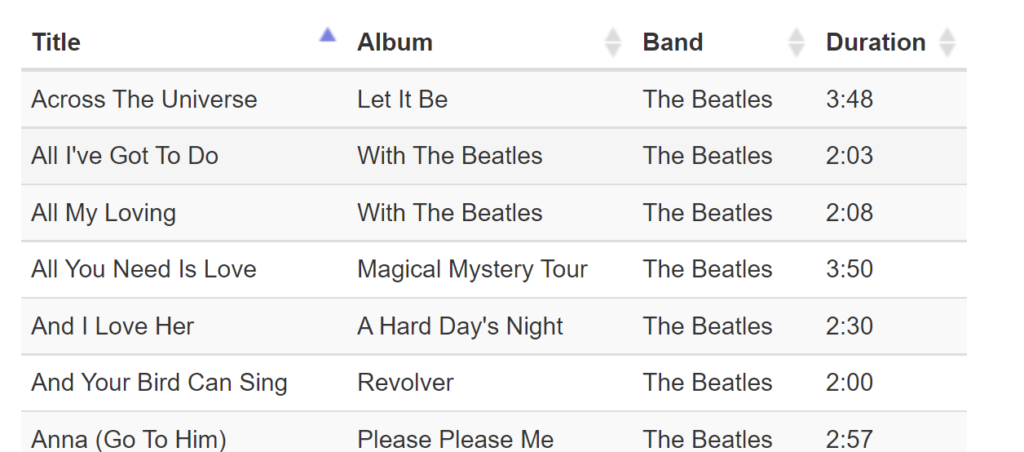
Task: Click the A Hard Day's Night album
Action: point(460,326)
